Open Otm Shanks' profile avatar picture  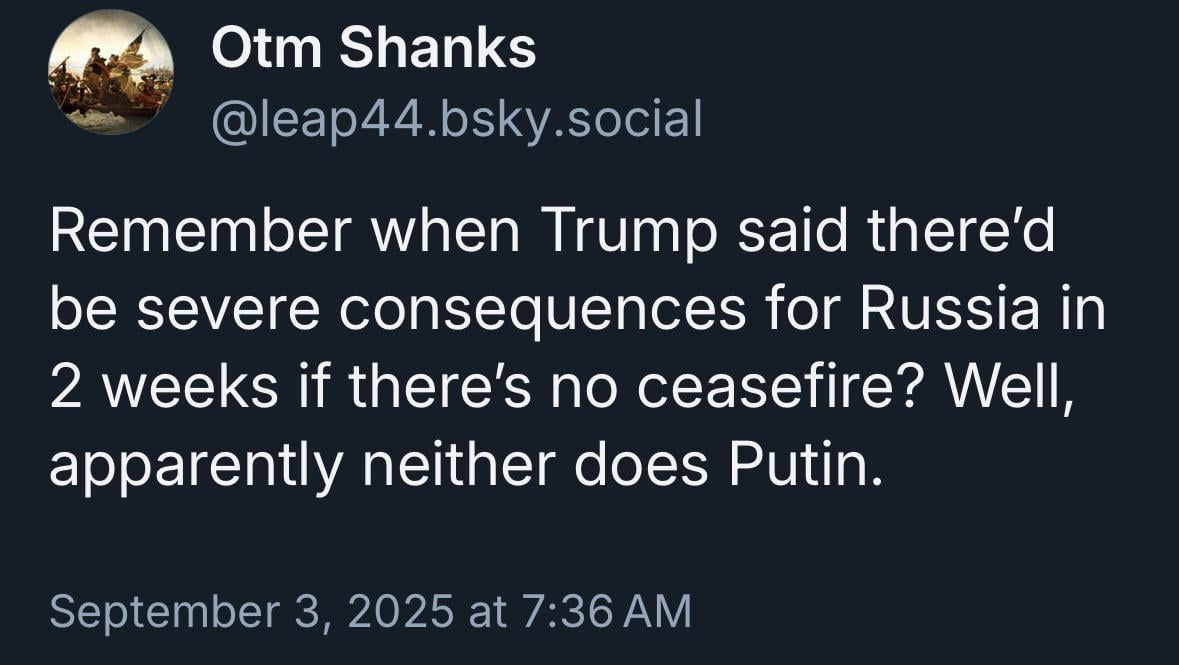111,72
